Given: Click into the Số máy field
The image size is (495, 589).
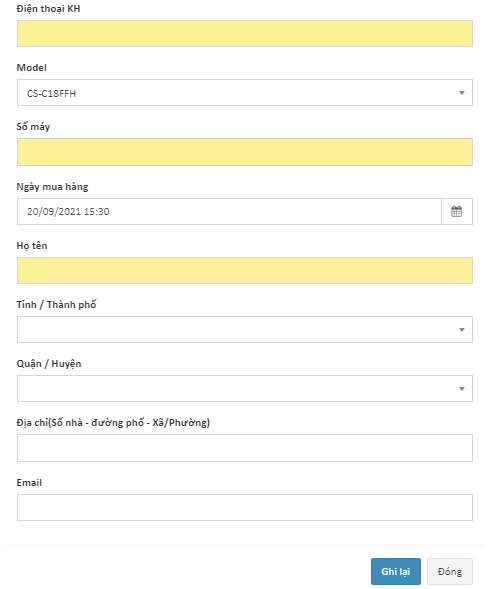Looking at the screenshot, I should click(244, 152).
